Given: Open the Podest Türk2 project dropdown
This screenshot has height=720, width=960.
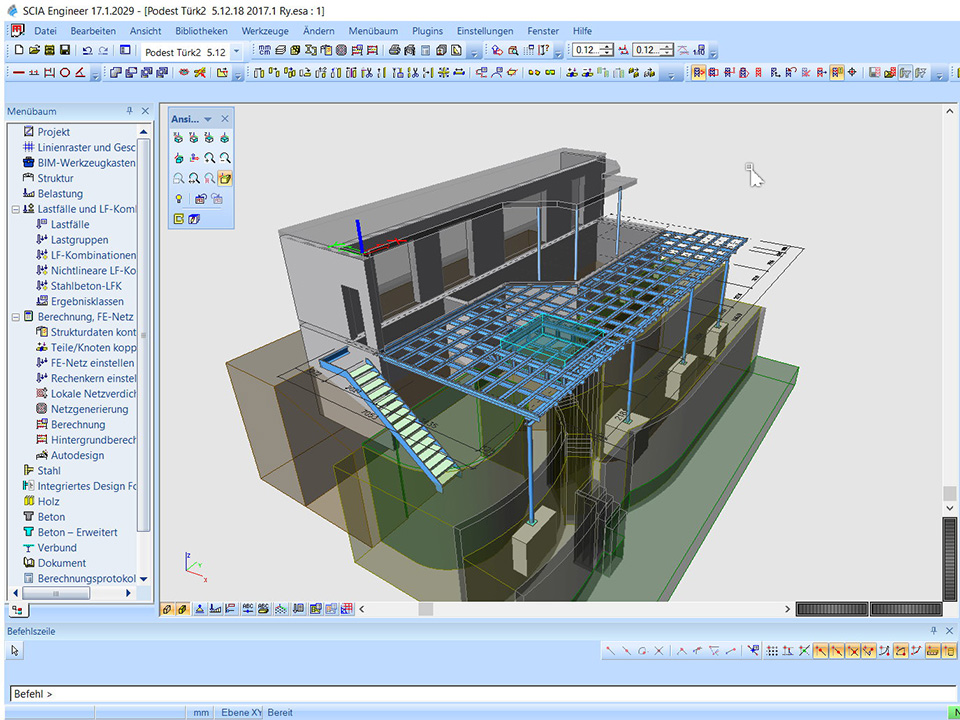Looking at the screenshot, I should click(236, 51).
